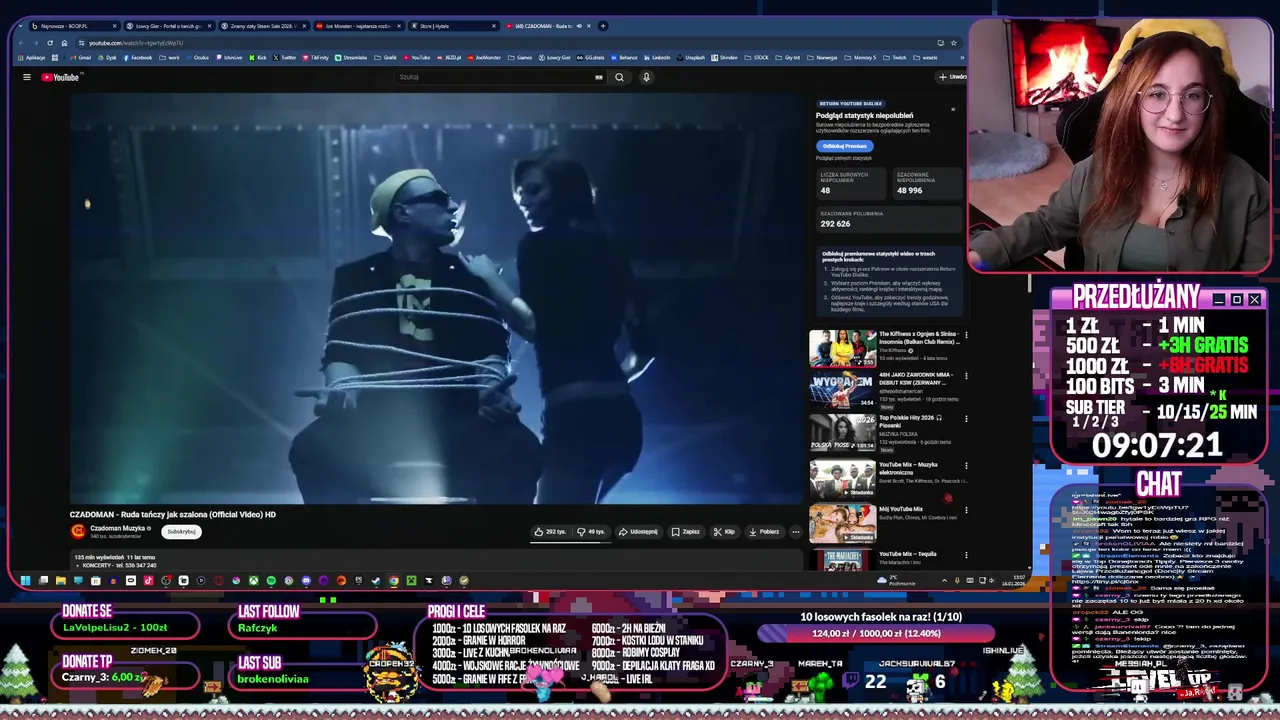Bookmark this page with the star icon

coord(954,43)
